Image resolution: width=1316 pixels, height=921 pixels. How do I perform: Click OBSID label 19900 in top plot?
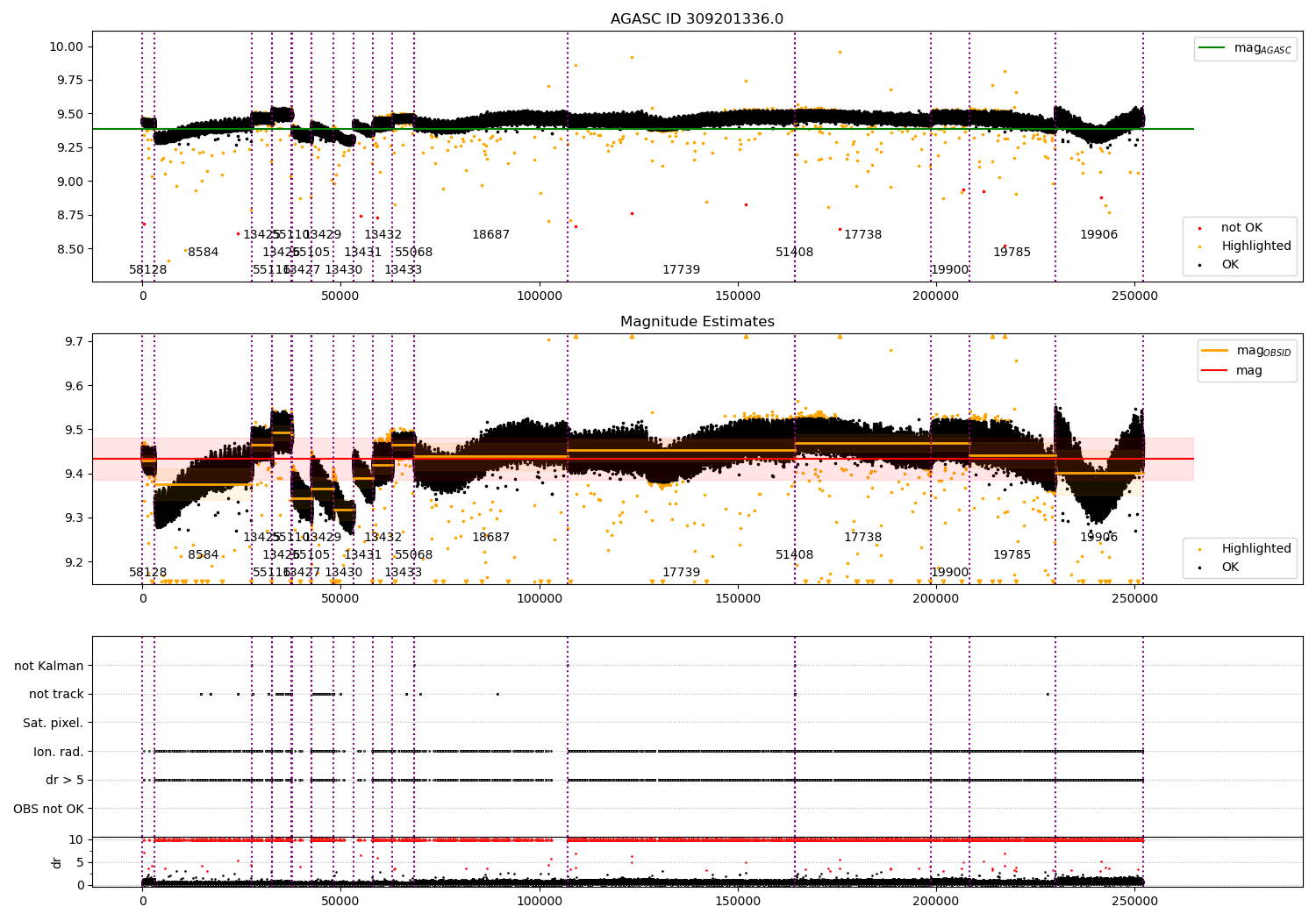point(950,270)
